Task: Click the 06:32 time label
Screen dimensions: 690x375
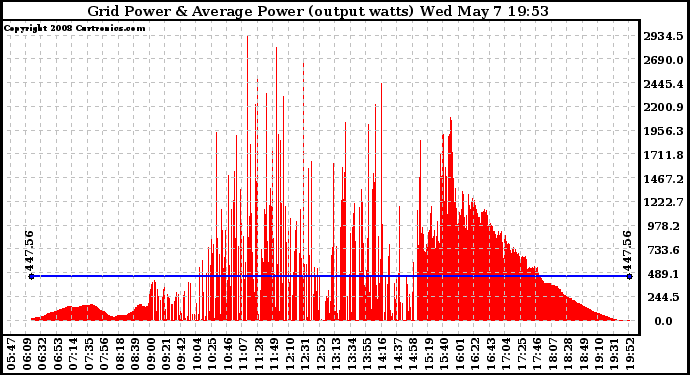Action: [42, 354]
